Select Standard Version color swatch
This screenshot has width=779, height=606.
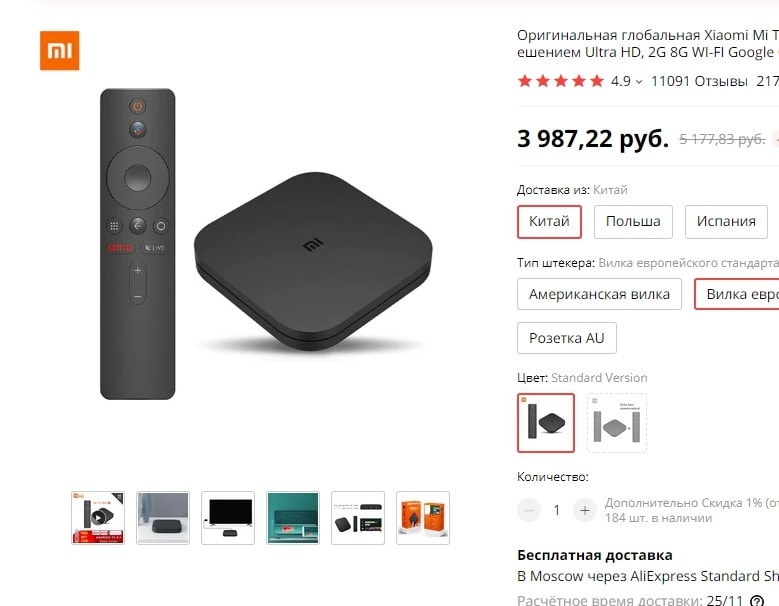pos(546,423)
